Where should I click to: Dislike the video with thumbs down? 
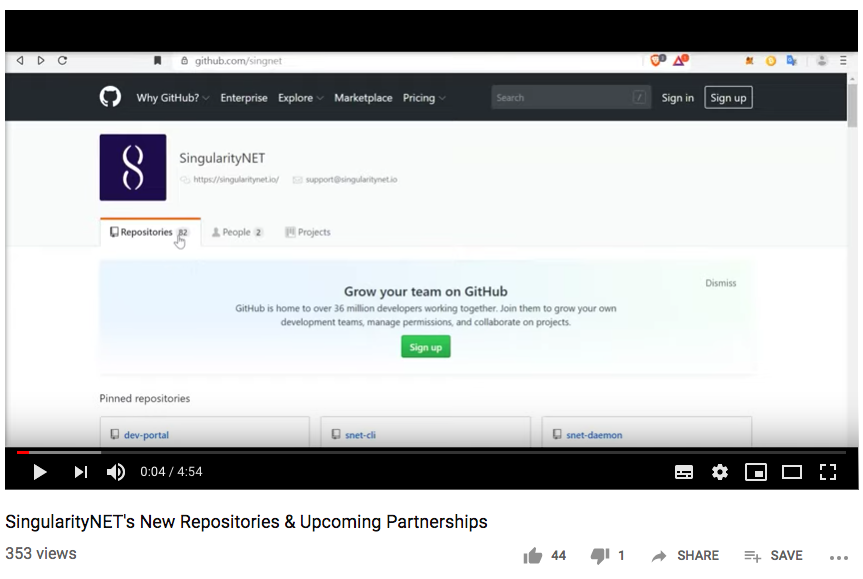coord(599,555)
